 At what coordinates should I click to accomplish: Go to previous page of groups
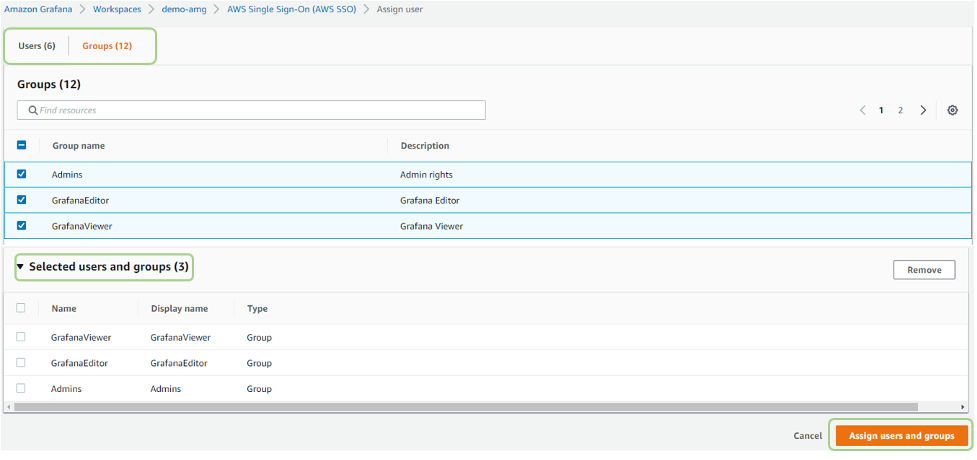click(x=863, y=110)
